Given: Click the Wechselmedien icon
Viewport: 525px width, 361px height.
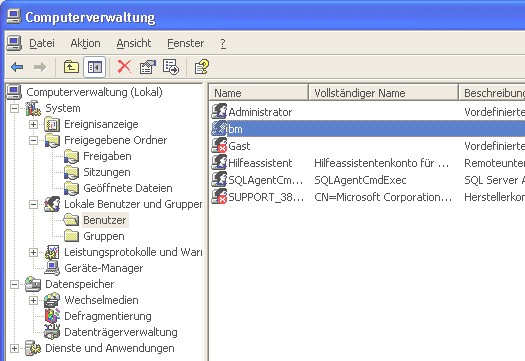Looking at the screenshot, I should (52, 300).
